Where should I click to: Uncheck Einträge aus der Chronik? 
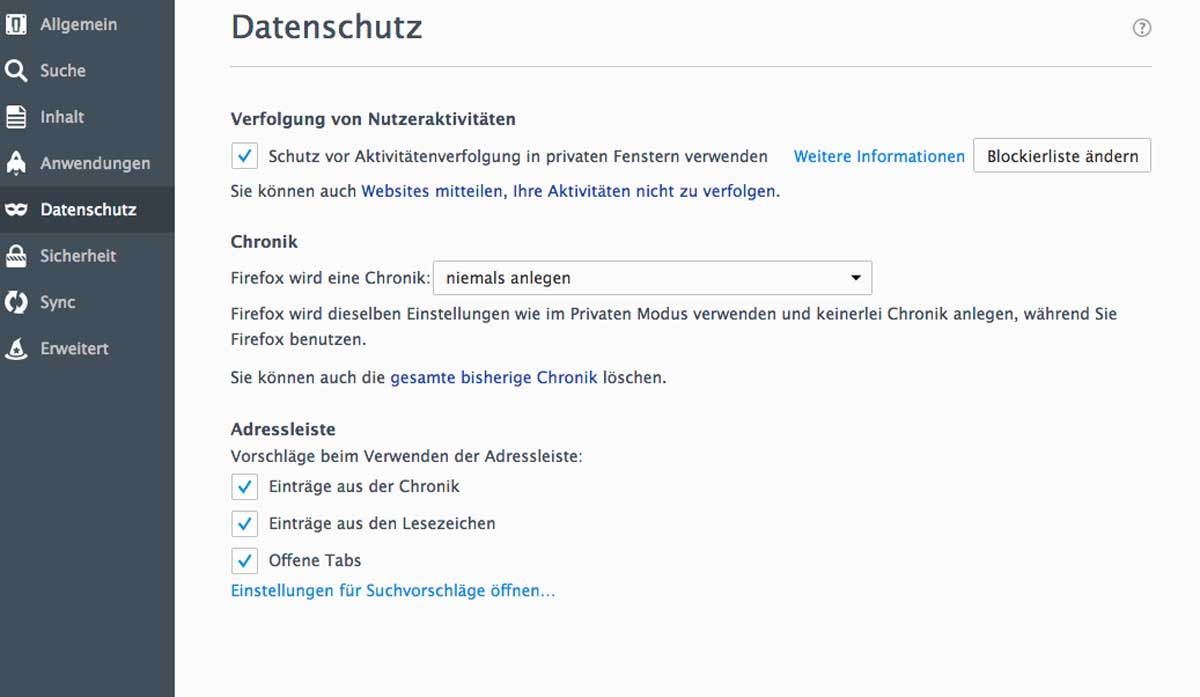click(x=244, y=487)
